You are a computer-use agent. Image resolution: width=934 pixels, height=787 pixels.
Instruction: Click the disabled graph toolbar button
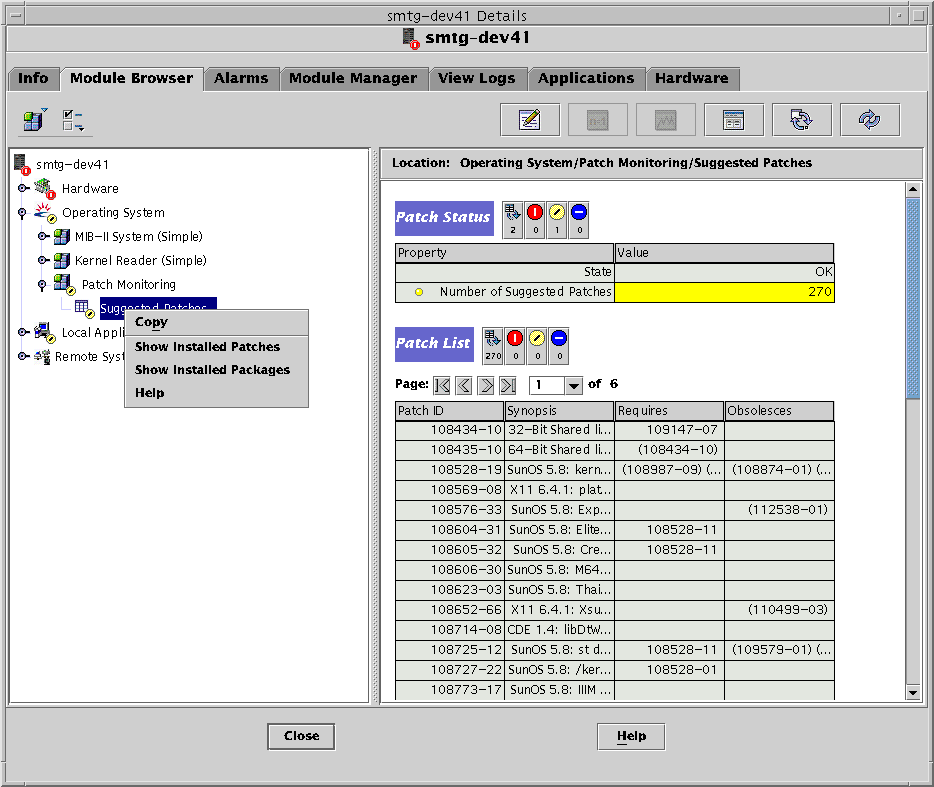pos(665,120)
